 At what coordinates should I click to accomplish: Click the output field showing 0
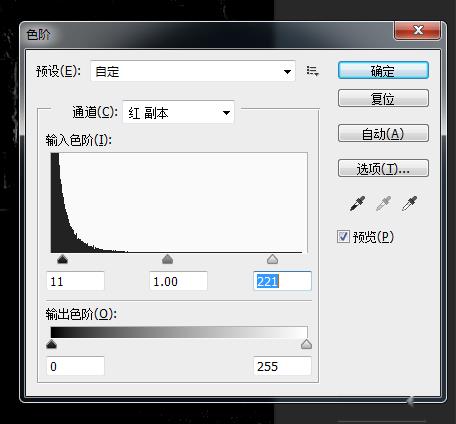[x=76, y=366]
